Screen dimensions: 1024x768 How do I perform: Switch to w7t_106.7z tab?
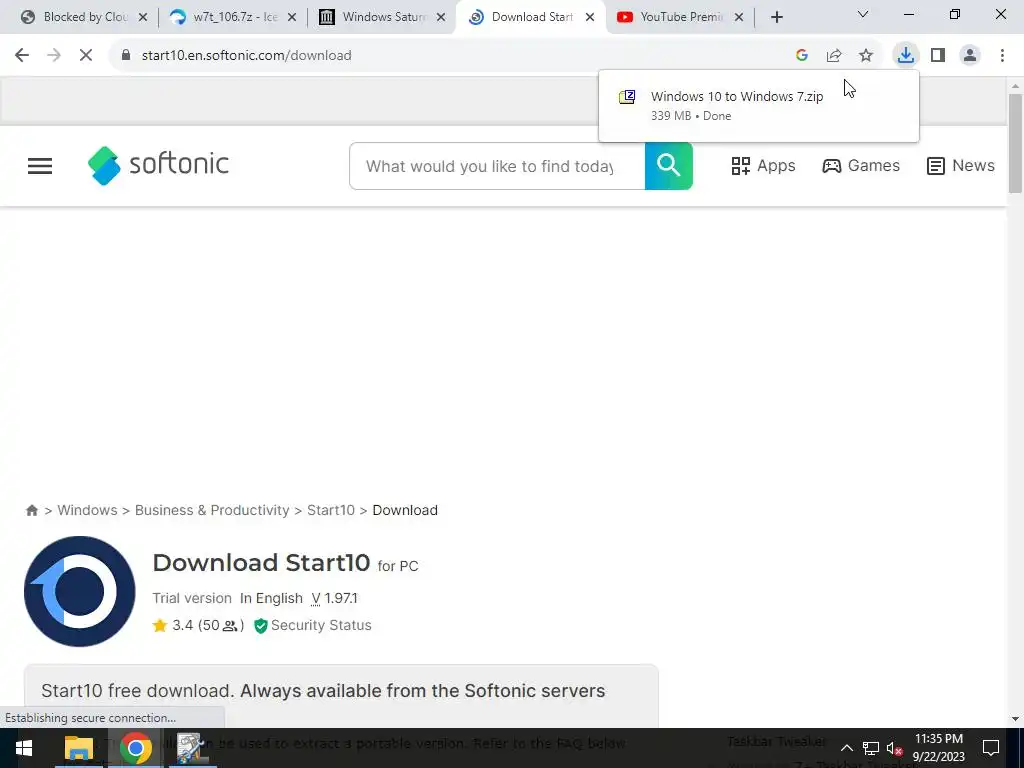pos(235,17)
